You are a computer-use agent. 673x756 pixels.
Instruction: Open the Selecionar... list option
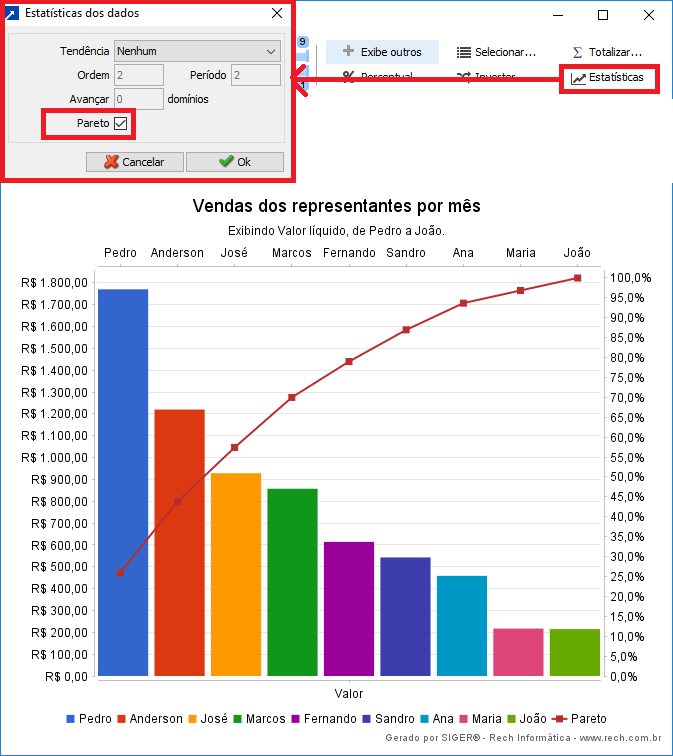tap(496, 52)
